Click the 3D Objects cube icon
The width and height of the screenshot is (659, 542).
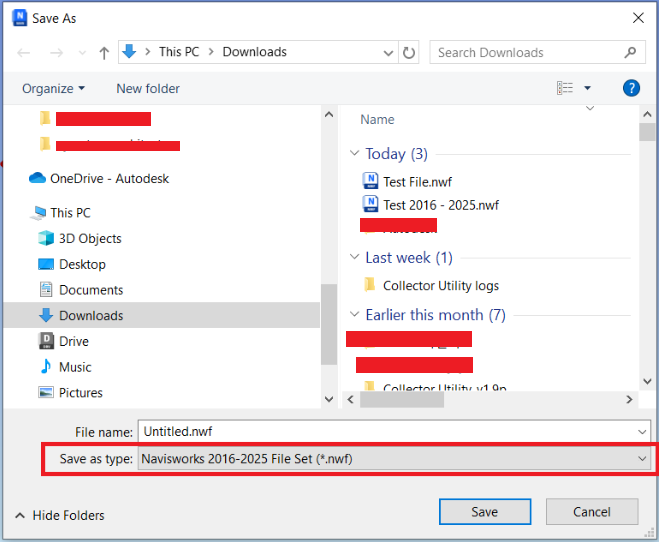[x=46, y=238]
